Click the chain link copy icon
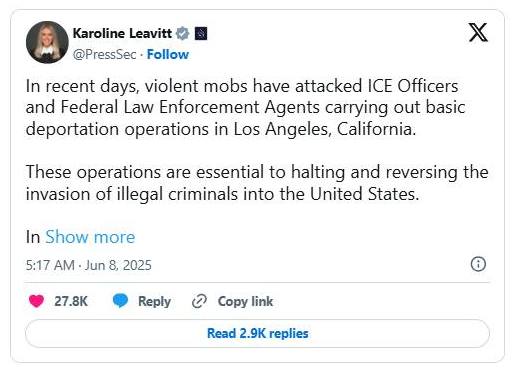 (x=199, y=301)
